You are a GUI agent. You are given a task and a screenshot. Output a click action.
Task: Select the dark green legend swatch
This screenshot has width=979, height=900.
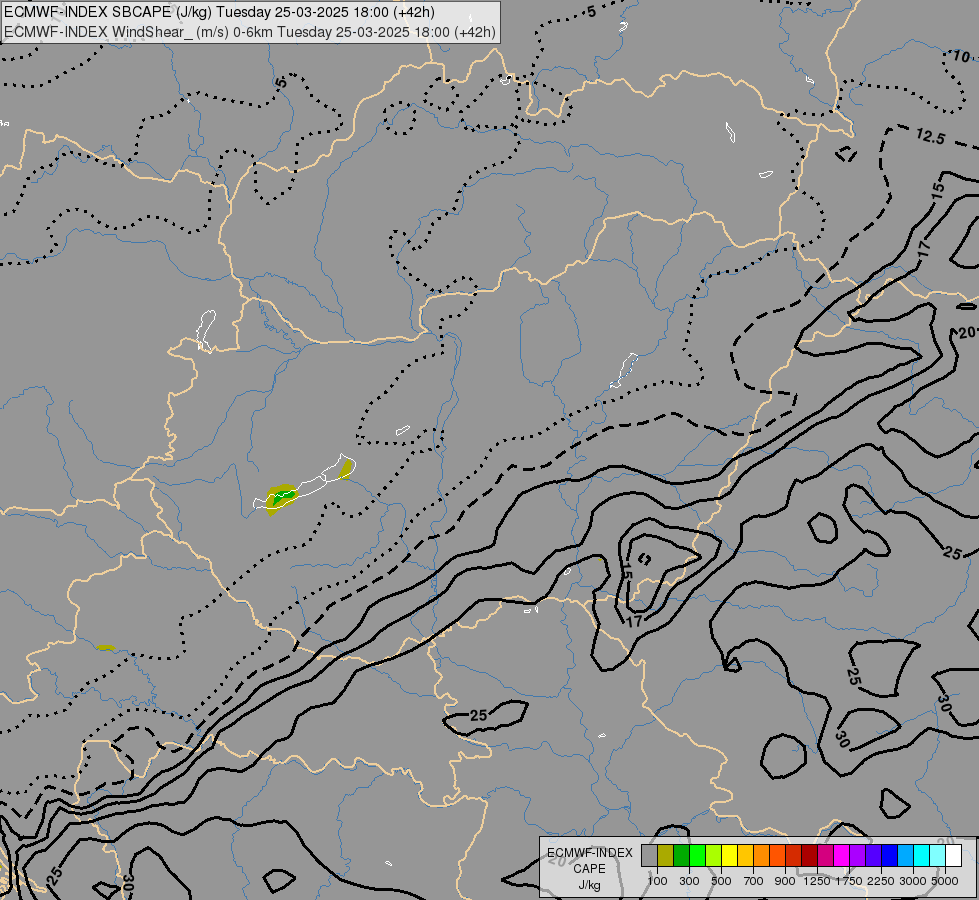tap(681, 856)
